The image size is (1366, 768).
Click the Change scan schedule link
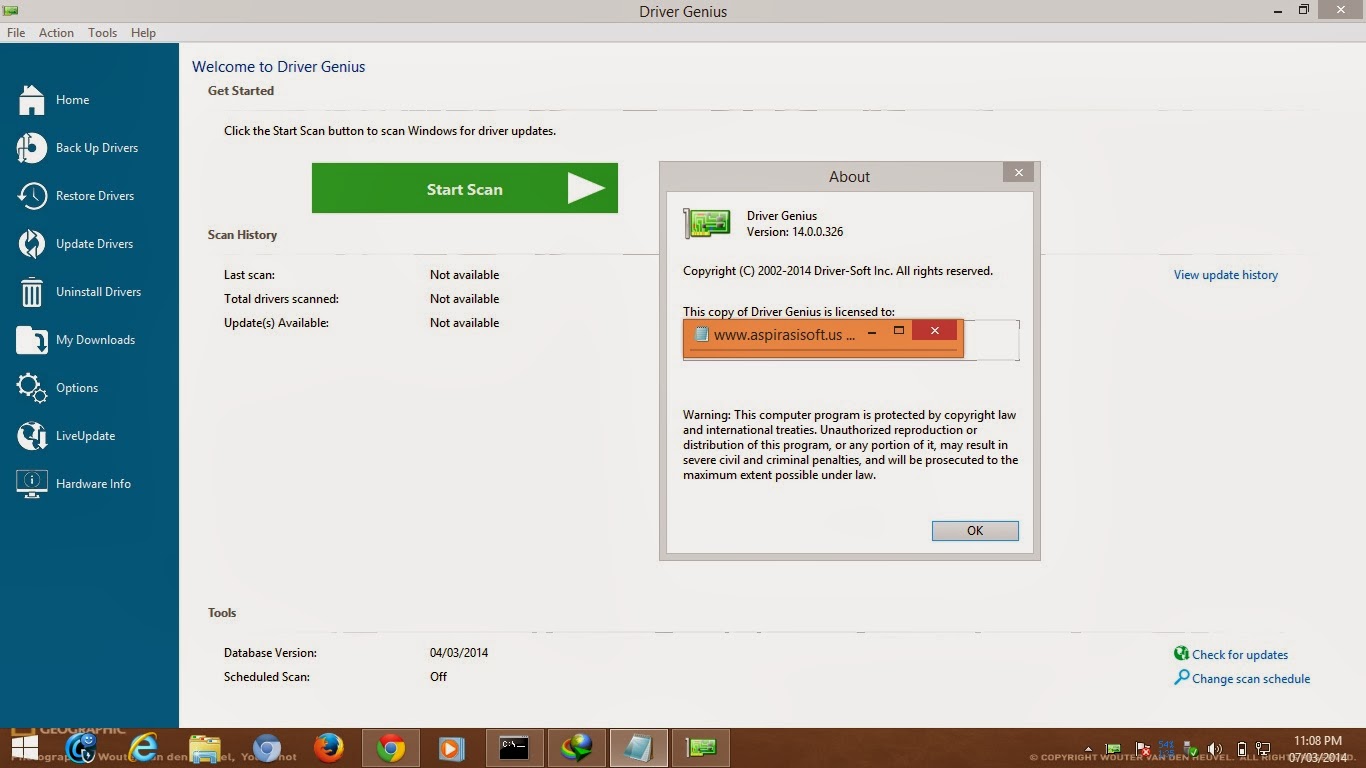point(1251,679)
